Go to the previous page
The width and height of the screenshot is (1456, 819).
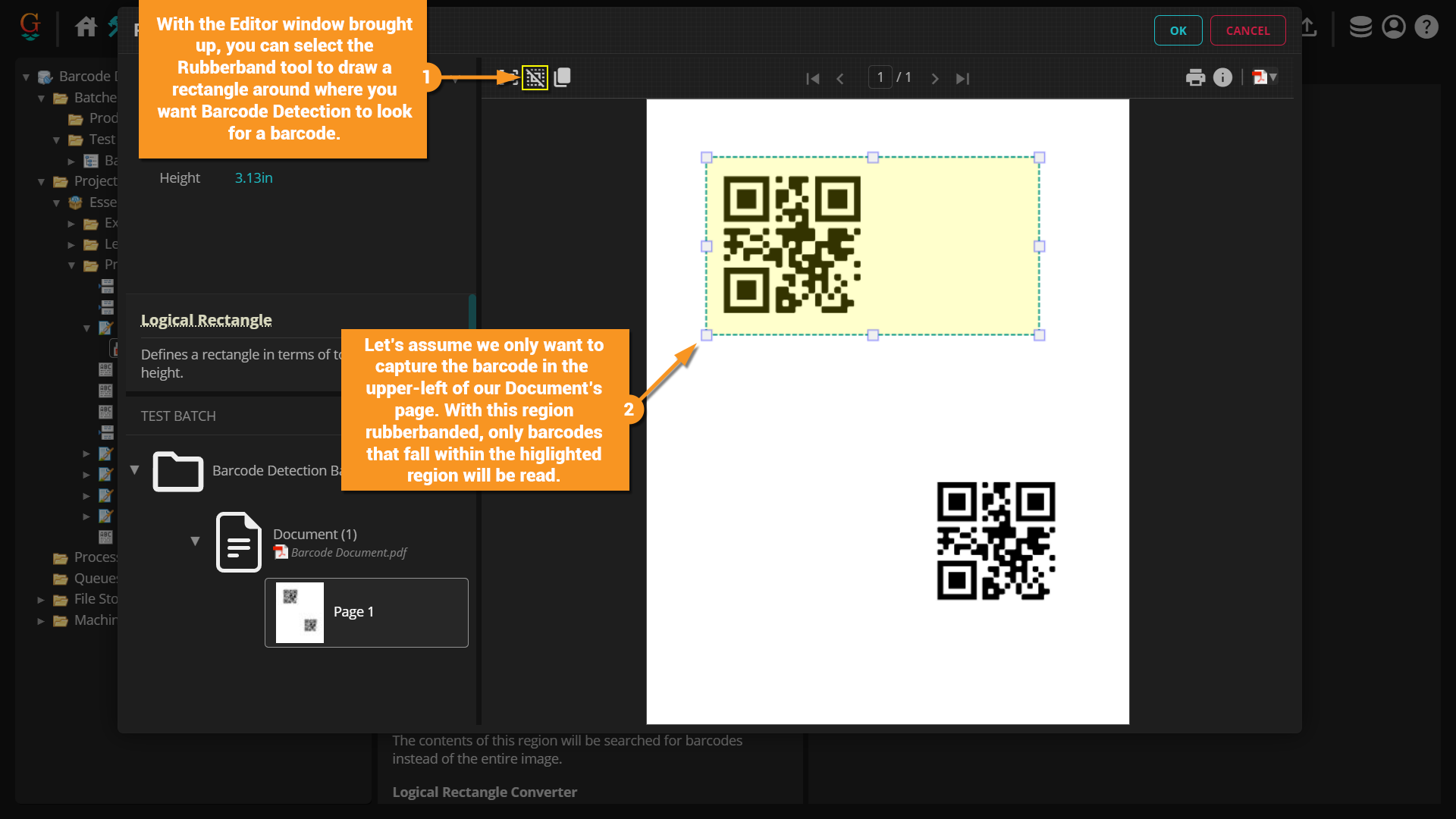pos(840,78)
